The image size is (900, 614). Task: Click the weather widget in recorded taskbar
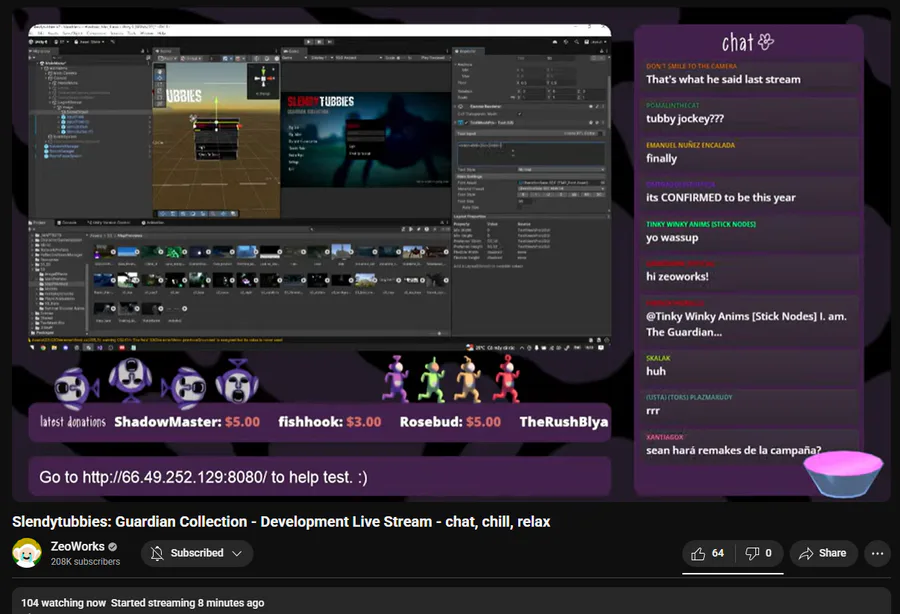[490, 347]
